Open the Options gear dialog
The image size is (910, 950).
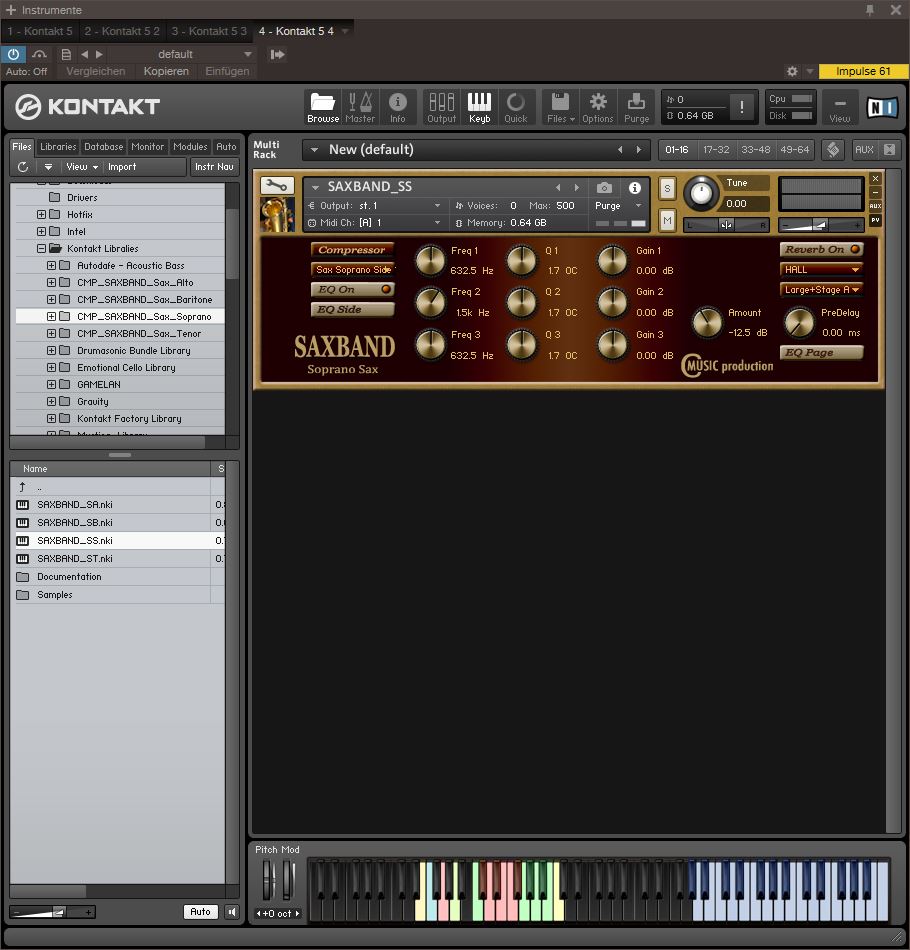tap(598, 107)
